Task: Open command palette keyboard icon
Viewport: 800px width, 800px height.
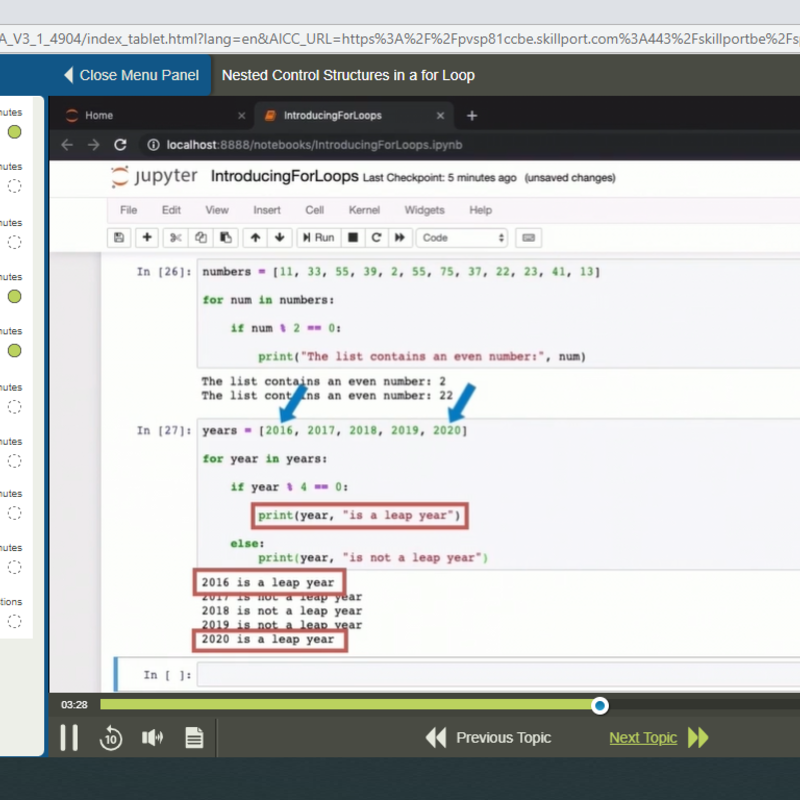Action: click(x=529, y=238)
